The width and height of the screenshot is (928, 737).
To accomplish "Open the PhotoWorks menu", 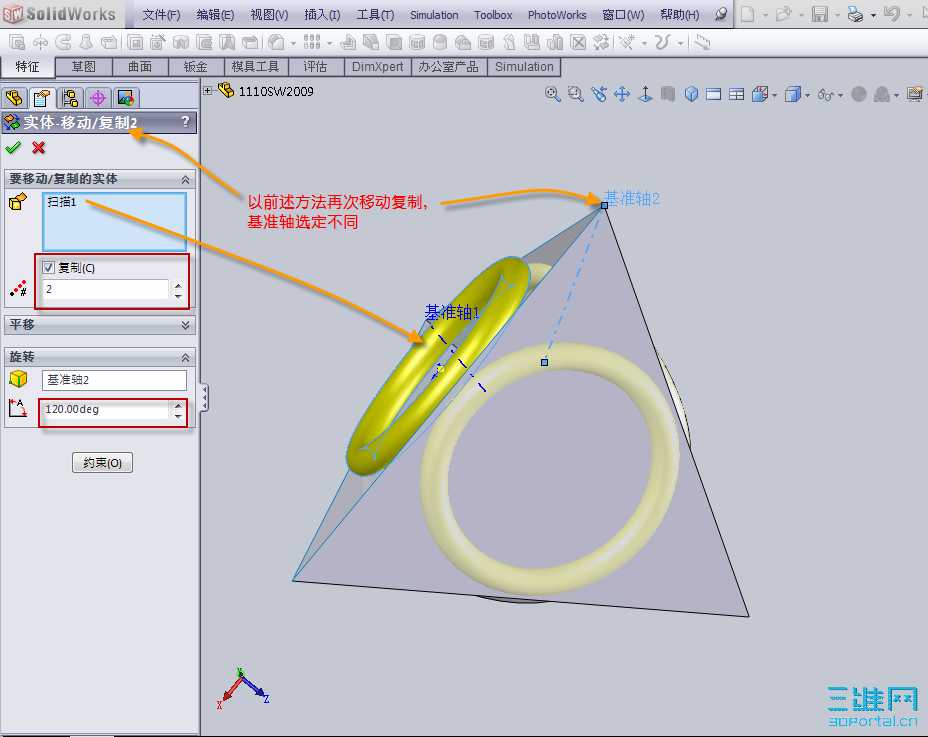I will [x=557, y=15].
